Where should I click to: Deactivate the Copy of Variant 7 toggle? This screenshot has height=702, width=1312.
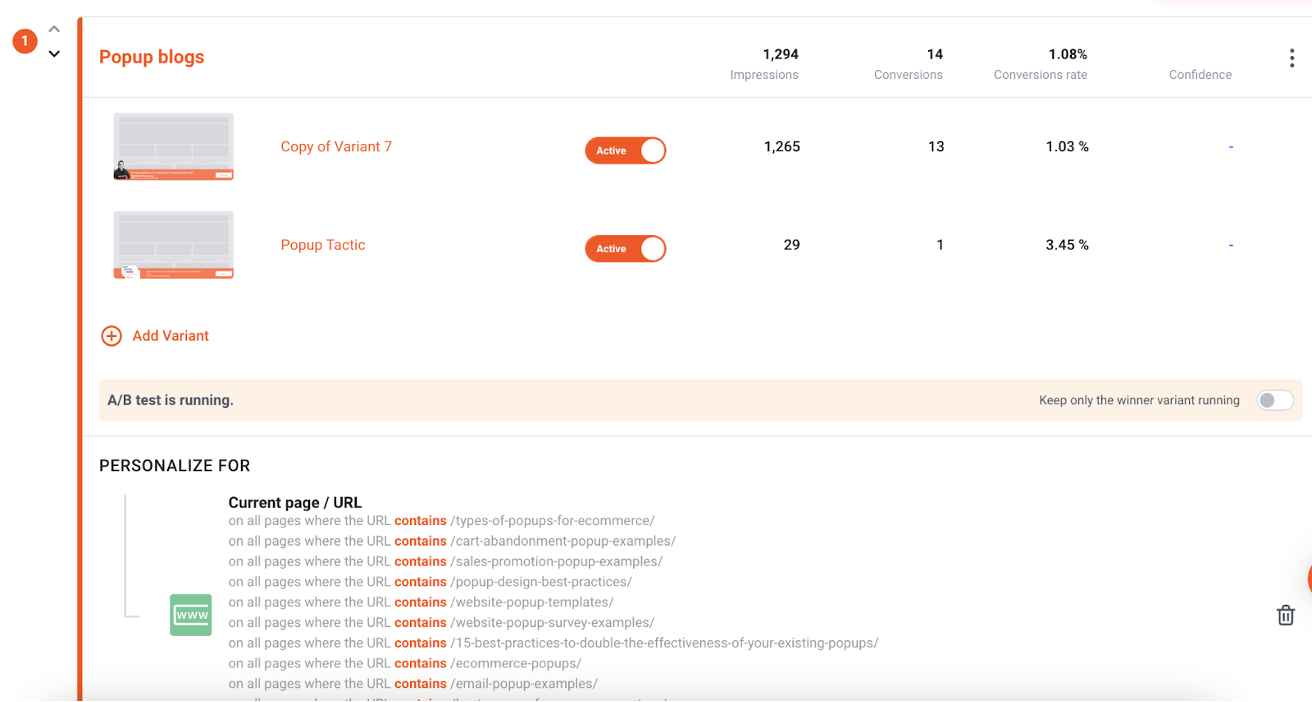[x=625, y=150]
